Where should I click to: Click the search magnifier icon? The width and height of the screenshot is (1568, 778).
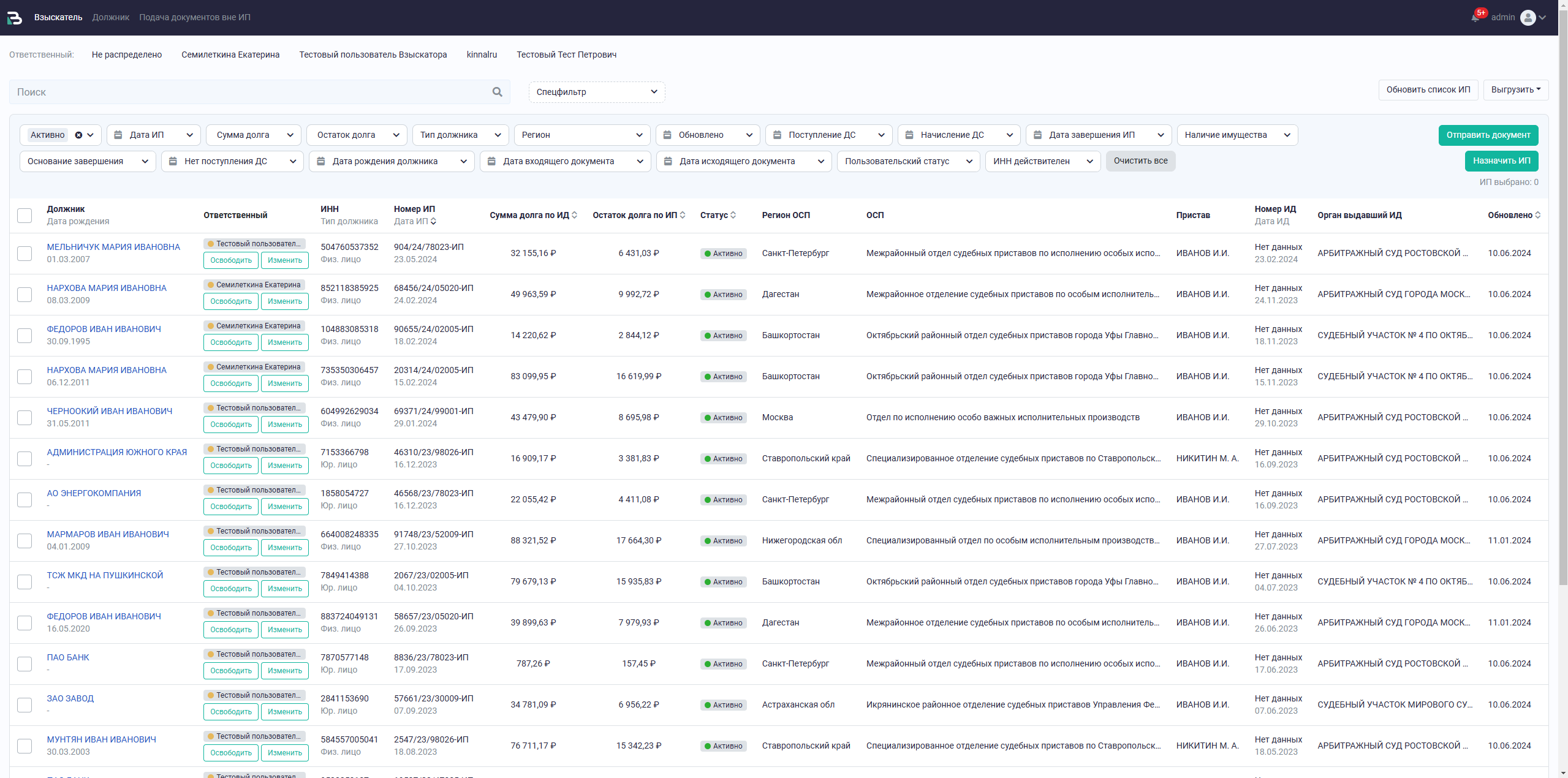click(x=497, y=92)
